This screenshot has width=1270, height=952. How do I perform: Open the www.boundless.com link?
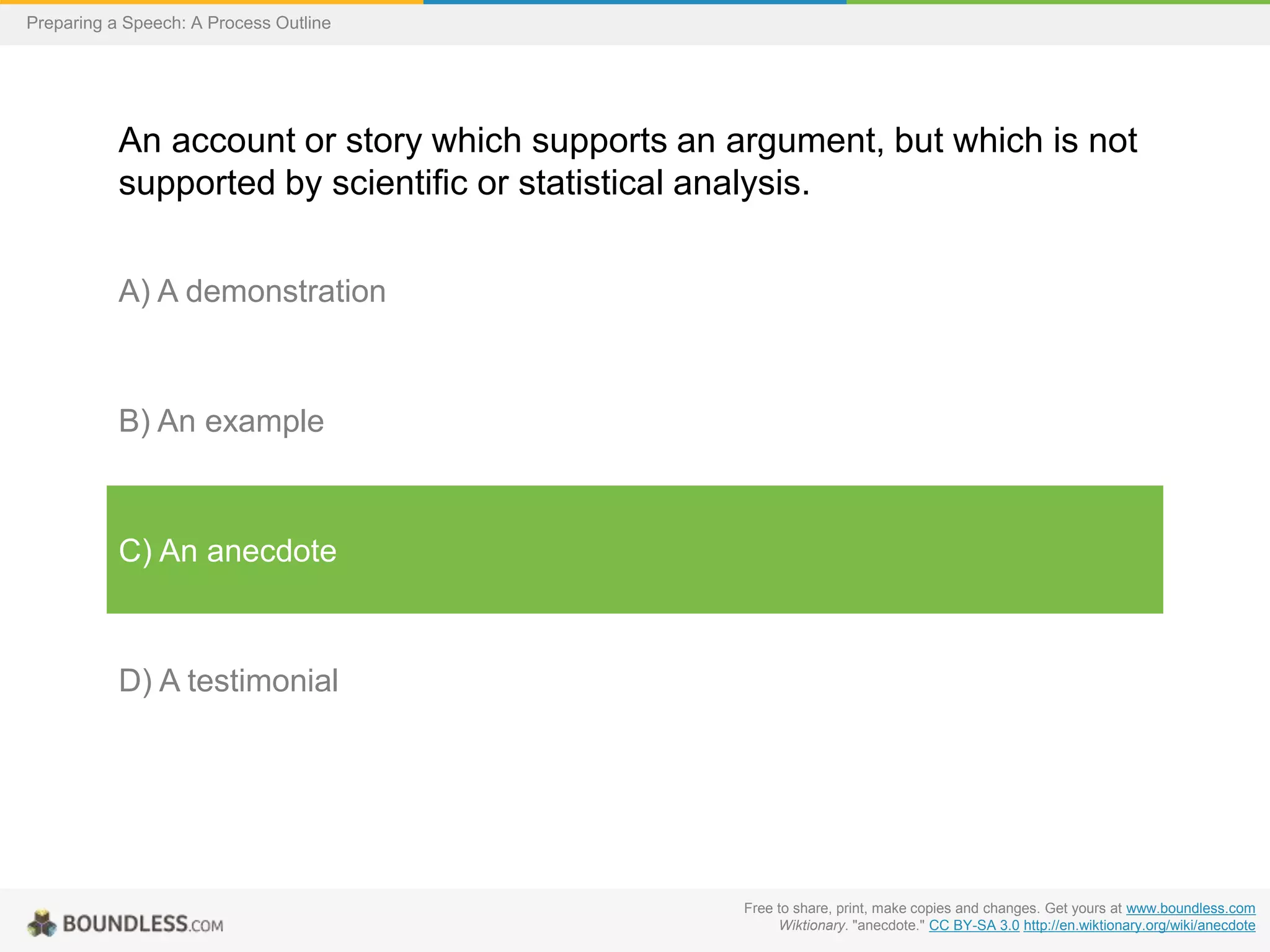point(1190,908)
